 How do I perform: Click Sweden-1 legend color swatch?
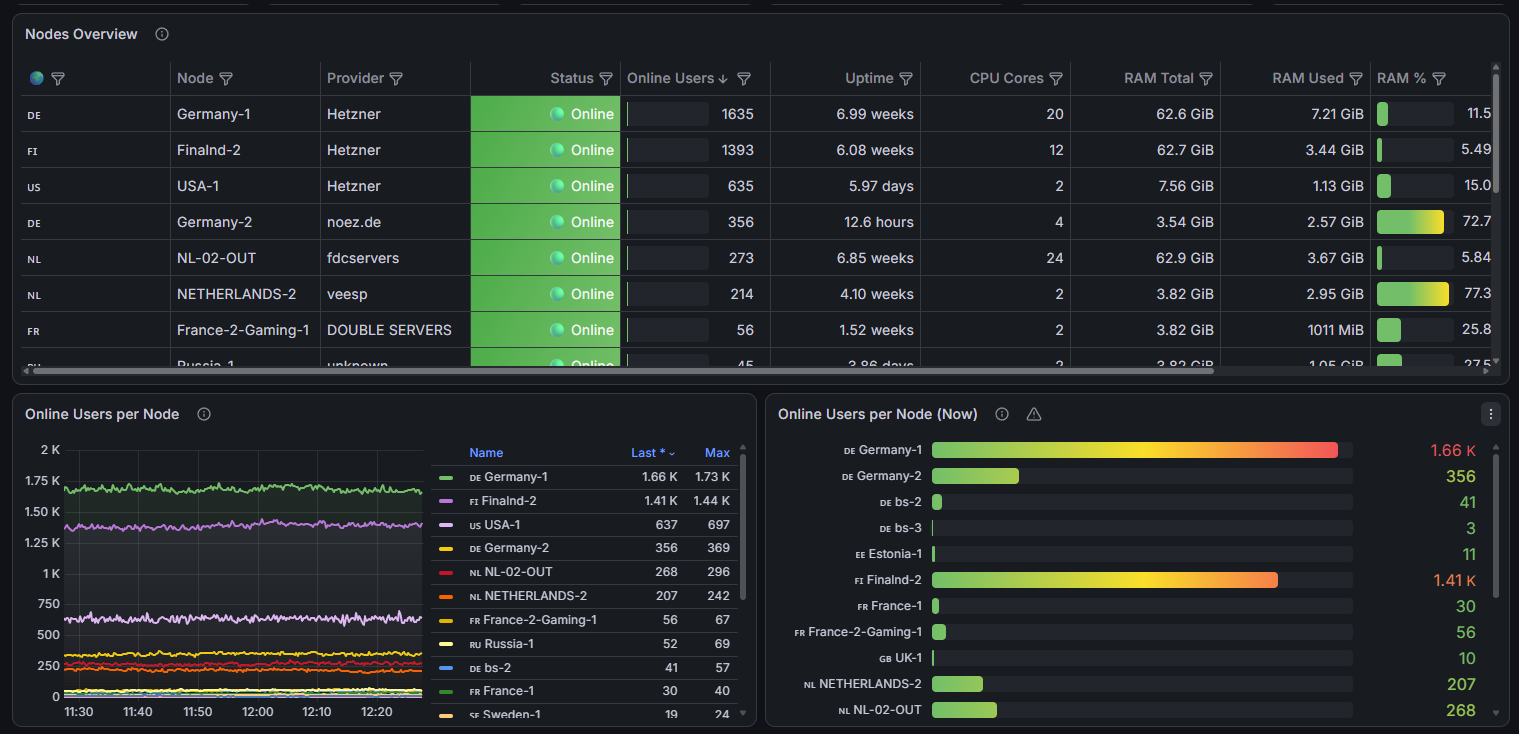pyautogui.click(x=446, y=715)
